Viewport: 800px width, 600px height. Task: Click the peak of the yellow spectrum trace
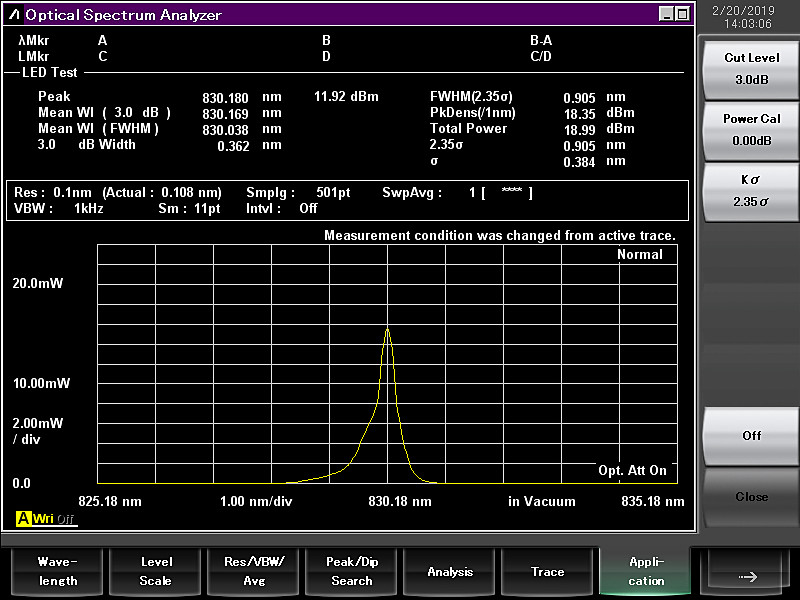pyautogui.click(x=387, y=329)
